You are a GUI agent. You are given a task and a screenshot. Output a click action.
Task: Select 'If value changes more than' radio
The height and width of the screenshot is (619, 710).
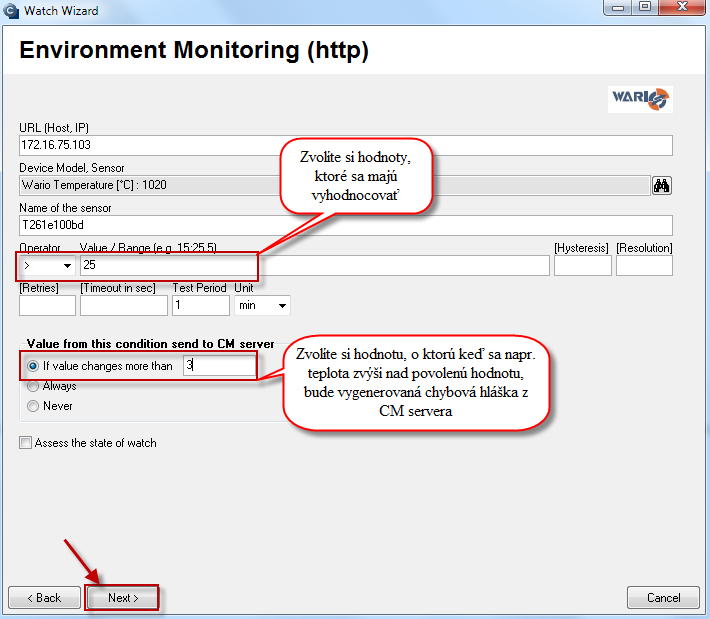33,366
